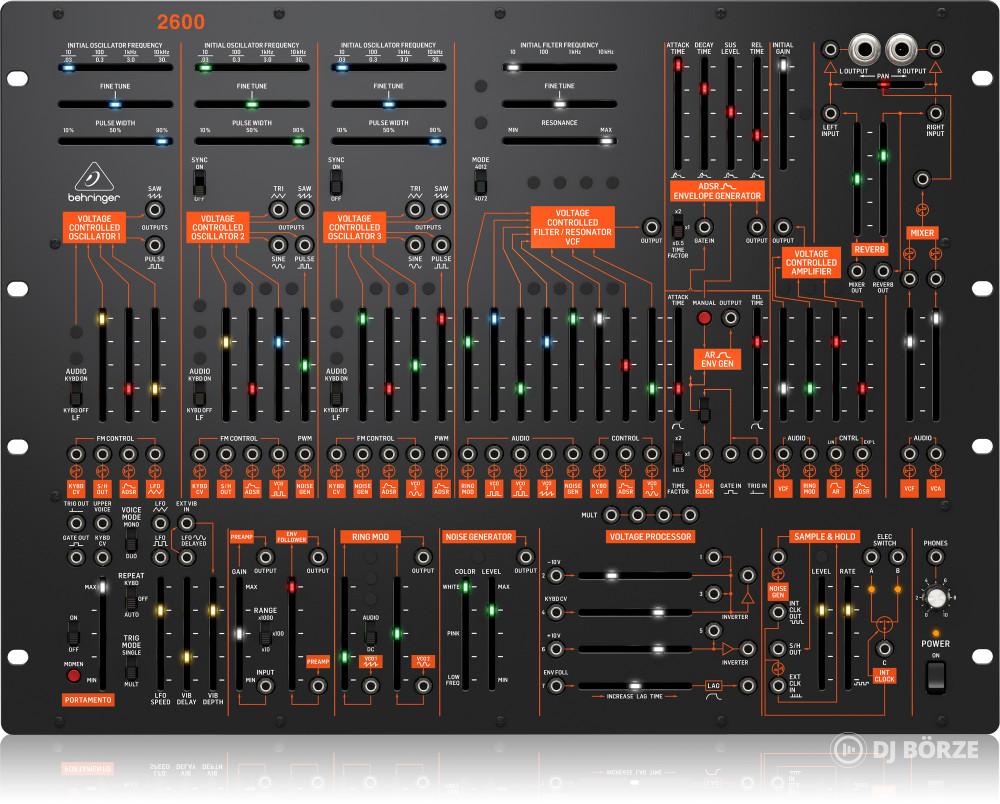Screen dimensions: 1000x804
Task: Click the VCO 3 PULSE output jack
Action: click(x=441, y=245)
